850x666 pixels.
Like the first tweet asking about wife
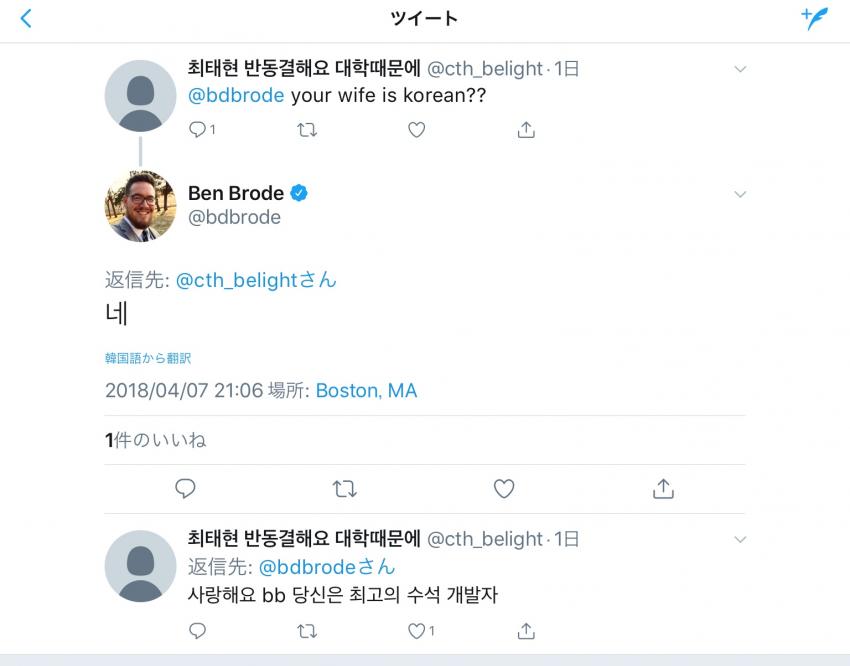click(417, 130)
